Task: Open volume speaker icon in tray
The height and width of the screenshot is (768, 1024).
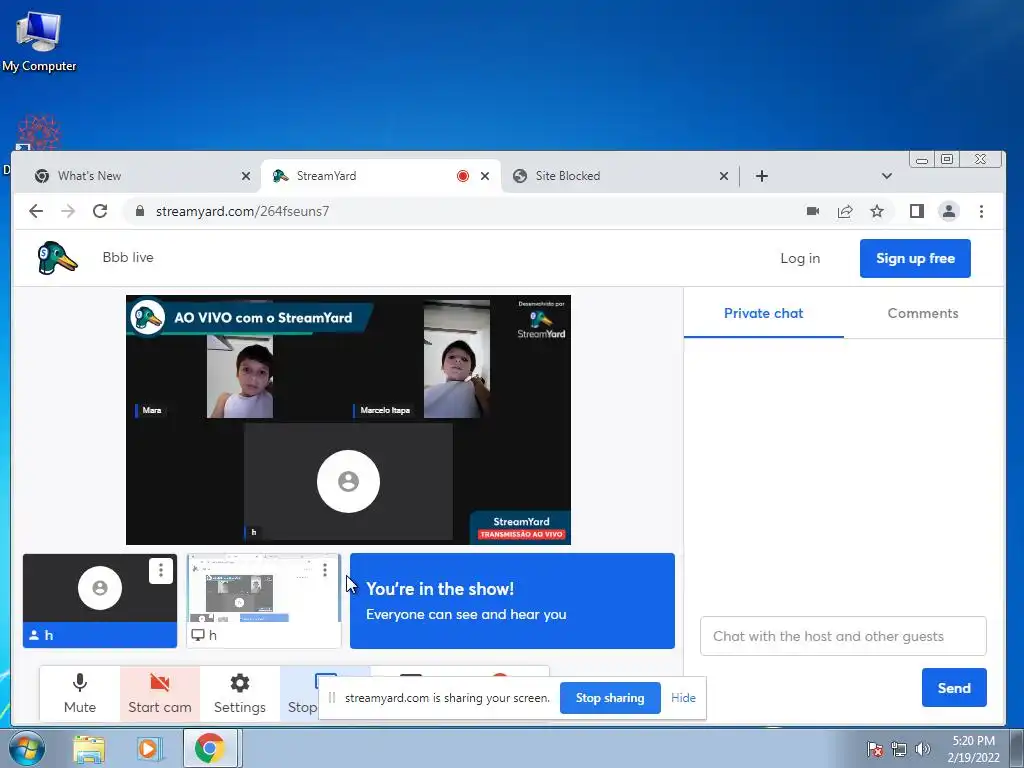Action: pos(922,749)
